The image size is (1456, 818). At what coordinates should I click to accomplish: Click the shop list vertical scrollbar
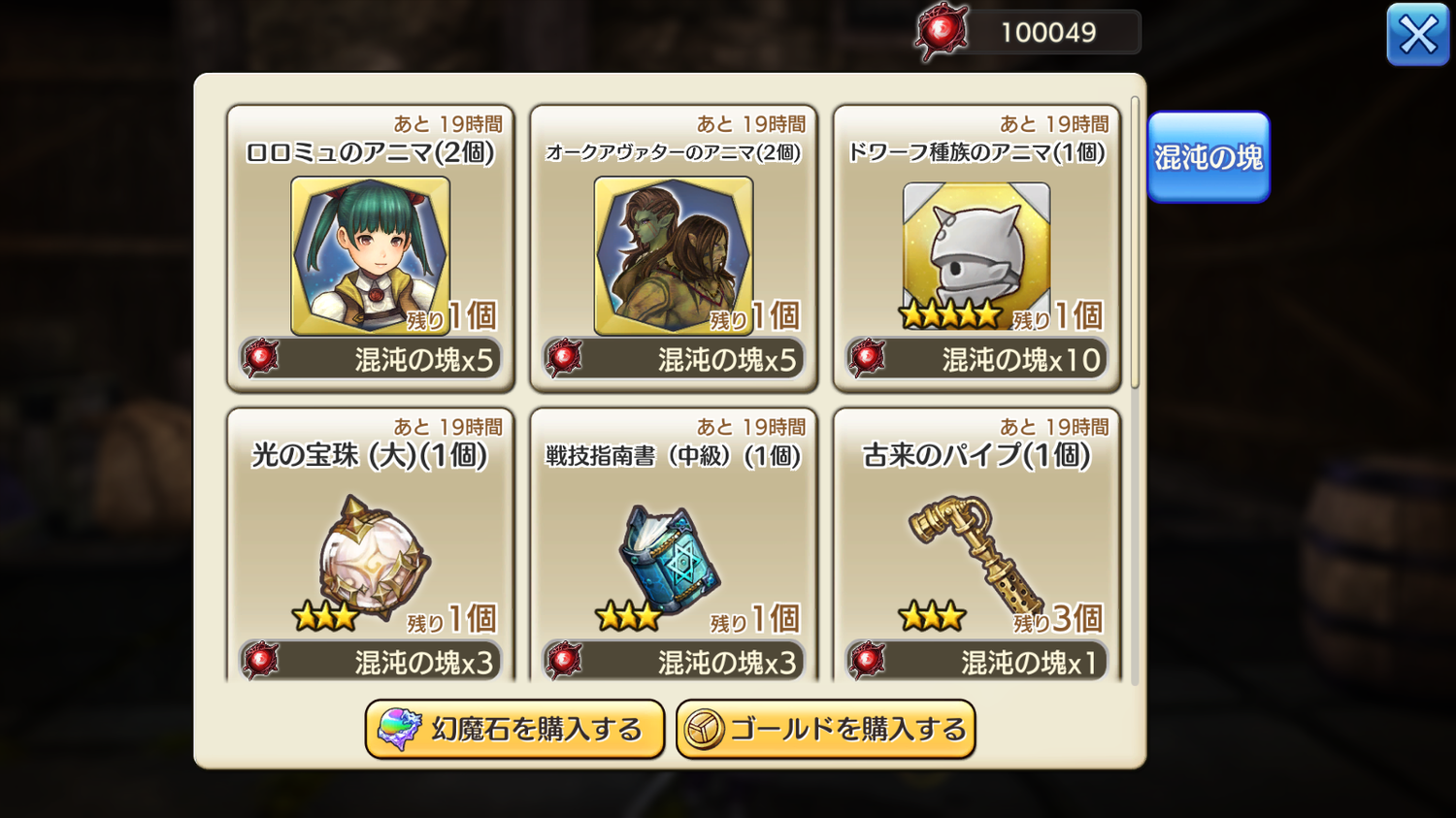tap(1135, 243)
